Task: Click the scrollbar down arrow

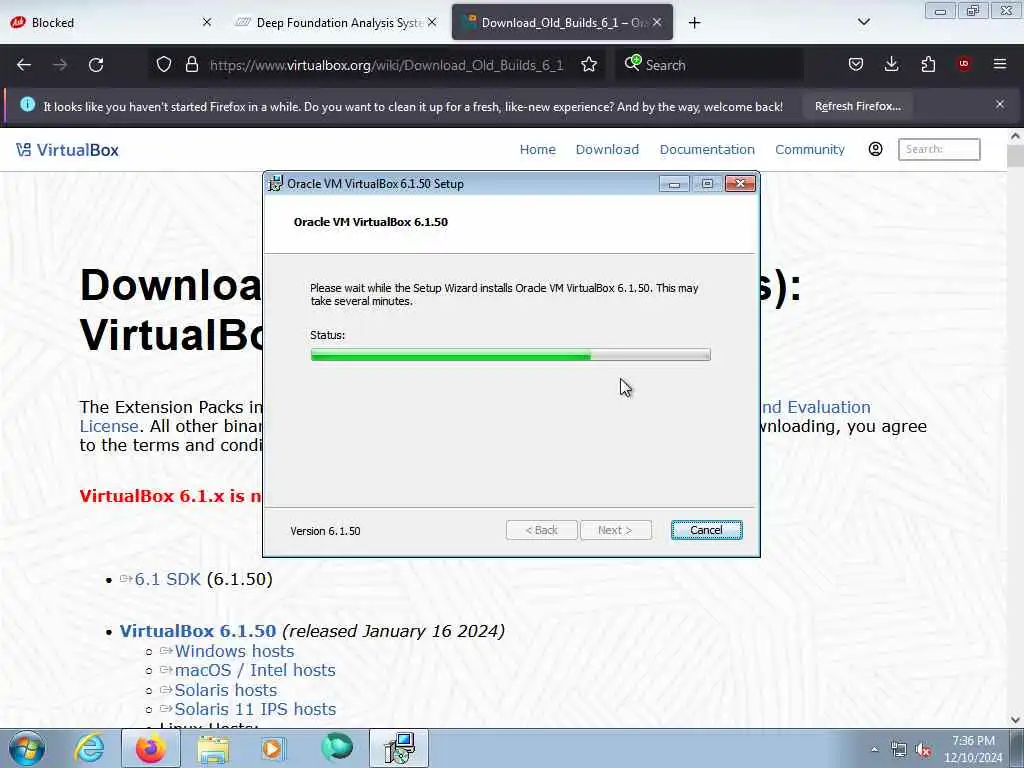Action: click(1015, 720)
